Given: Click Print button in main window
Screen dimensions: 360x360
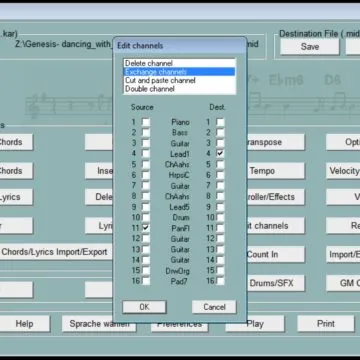Looking at the screenshot, I should point(326,324).
